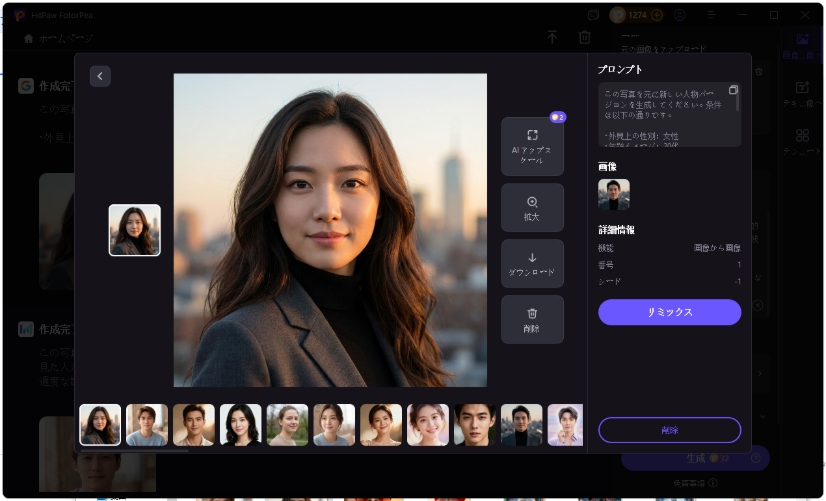
Task: Download the image with ダウンロード
Action: [x=532, y=263]
